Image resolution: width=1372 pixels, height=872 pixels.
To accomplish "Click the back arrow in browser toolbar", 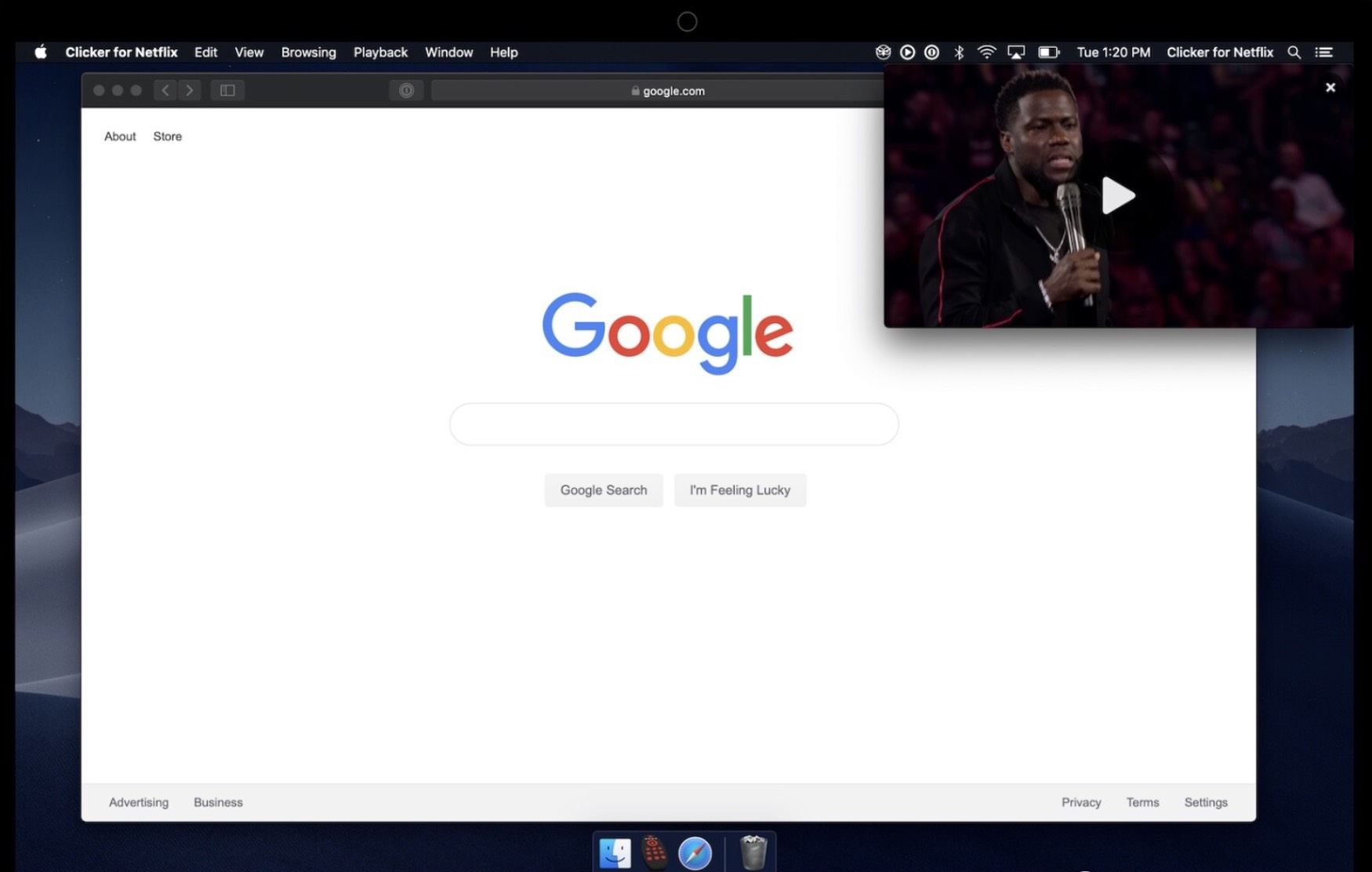I will click(165, 90).
